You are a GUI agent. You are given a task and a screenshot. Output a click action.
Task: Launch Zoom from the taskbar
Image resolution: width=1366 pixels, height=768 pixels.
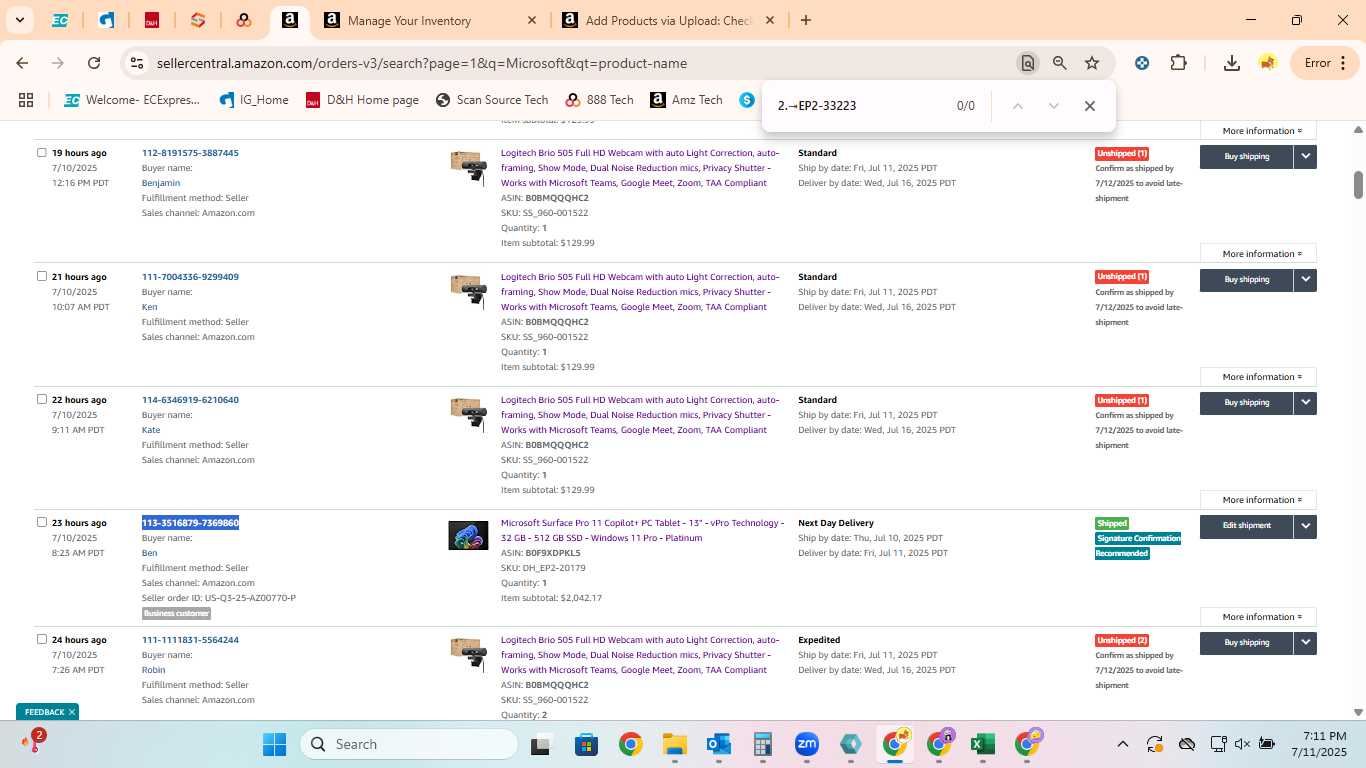[807, 744]
